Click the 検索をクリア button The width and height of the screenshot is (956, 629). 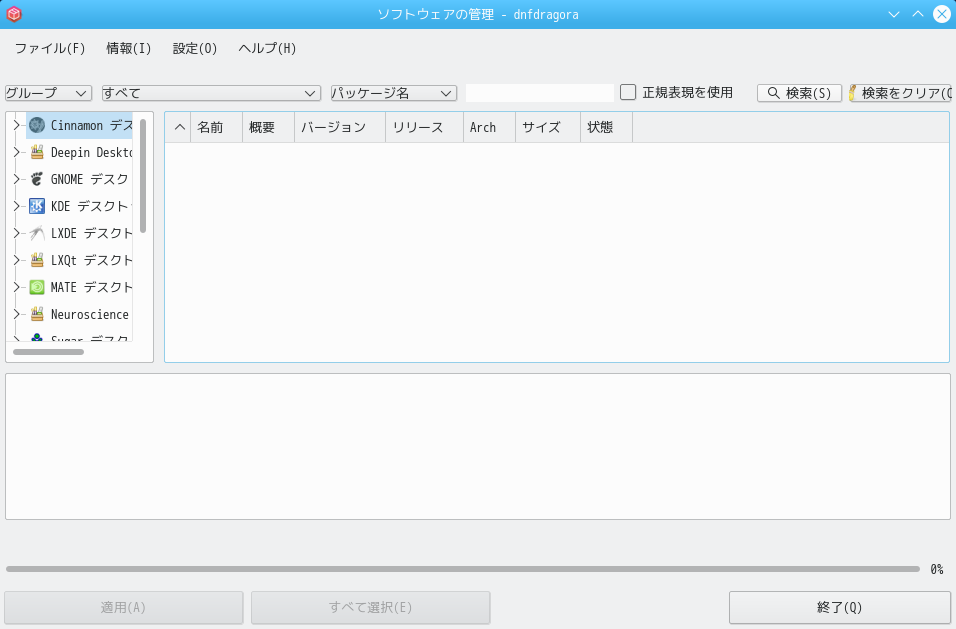(901, 93)
